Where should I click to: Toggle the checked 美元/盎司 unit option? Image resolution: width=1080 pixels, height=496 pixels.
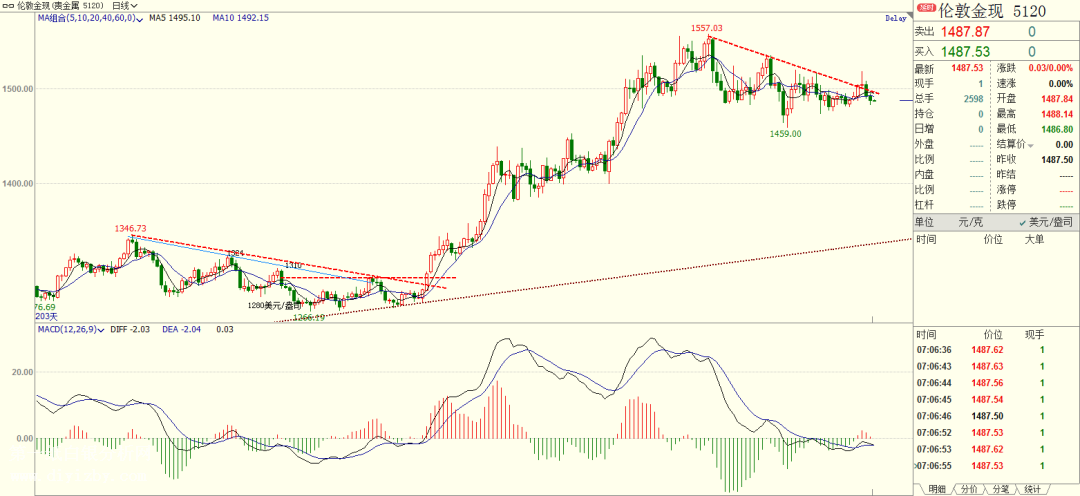(1050, 221)
